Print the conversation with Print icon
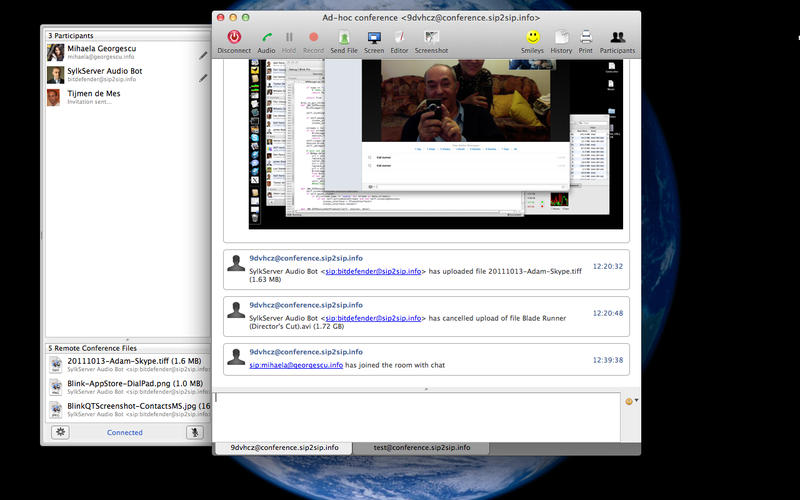Viewport: 800px width, 500px height. 586,37
